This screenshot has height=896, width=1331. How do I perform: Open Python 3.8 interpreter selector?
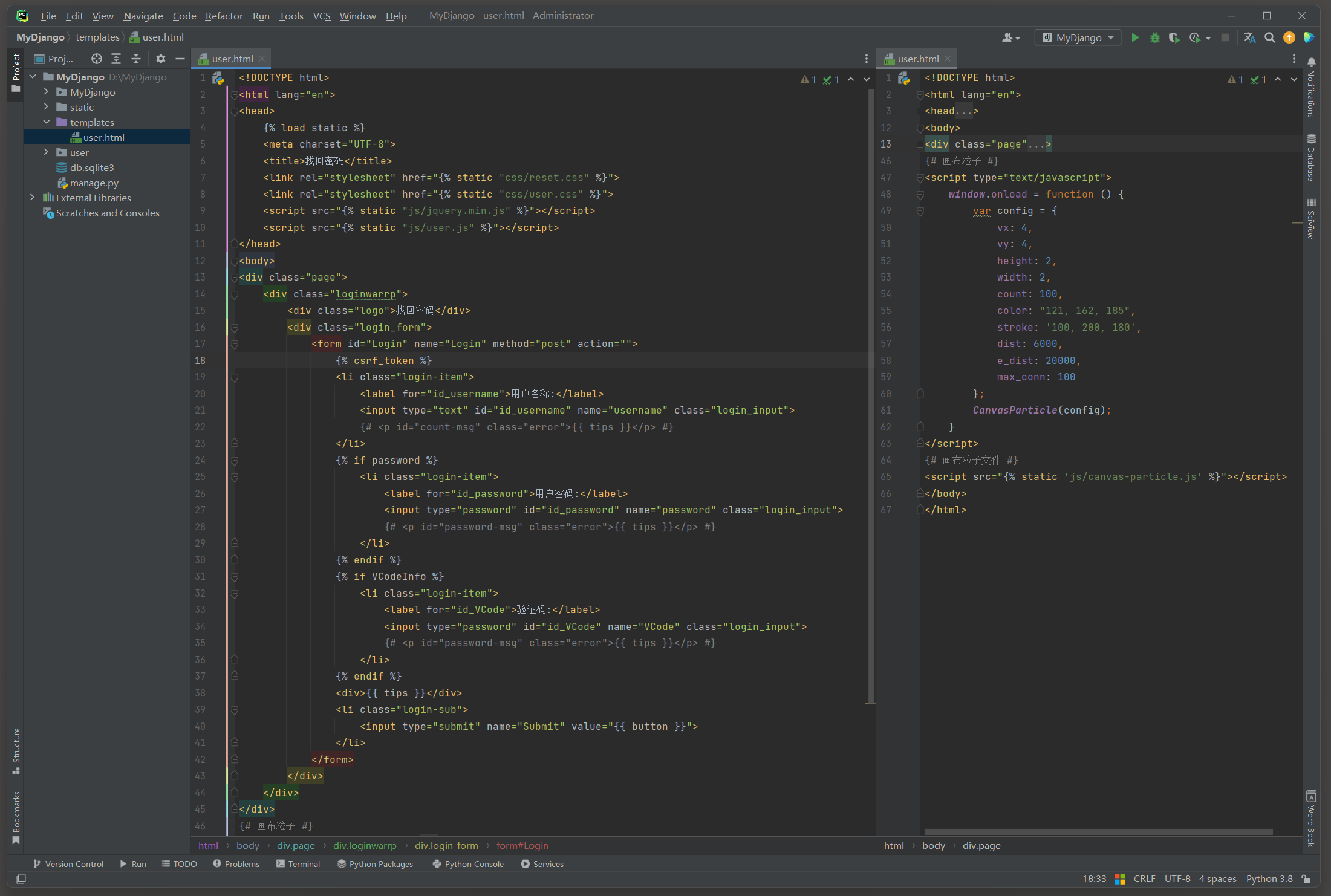pos(1269,878)
